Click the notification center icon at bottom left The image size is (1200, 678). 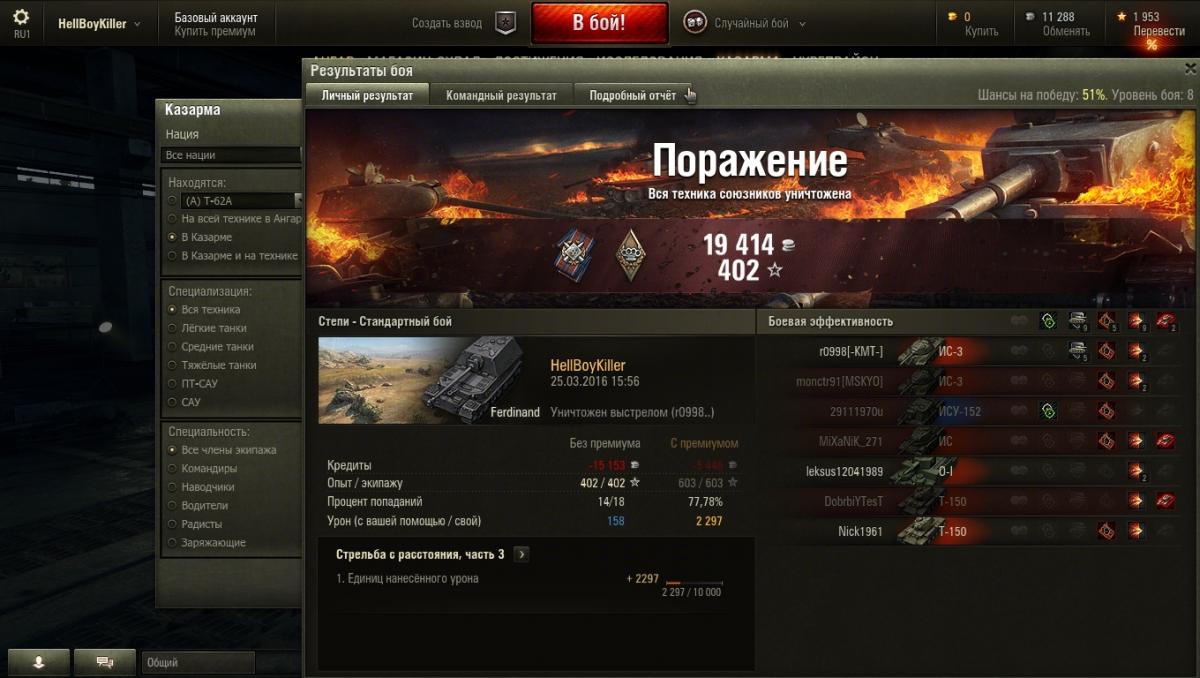coord(39,662)
